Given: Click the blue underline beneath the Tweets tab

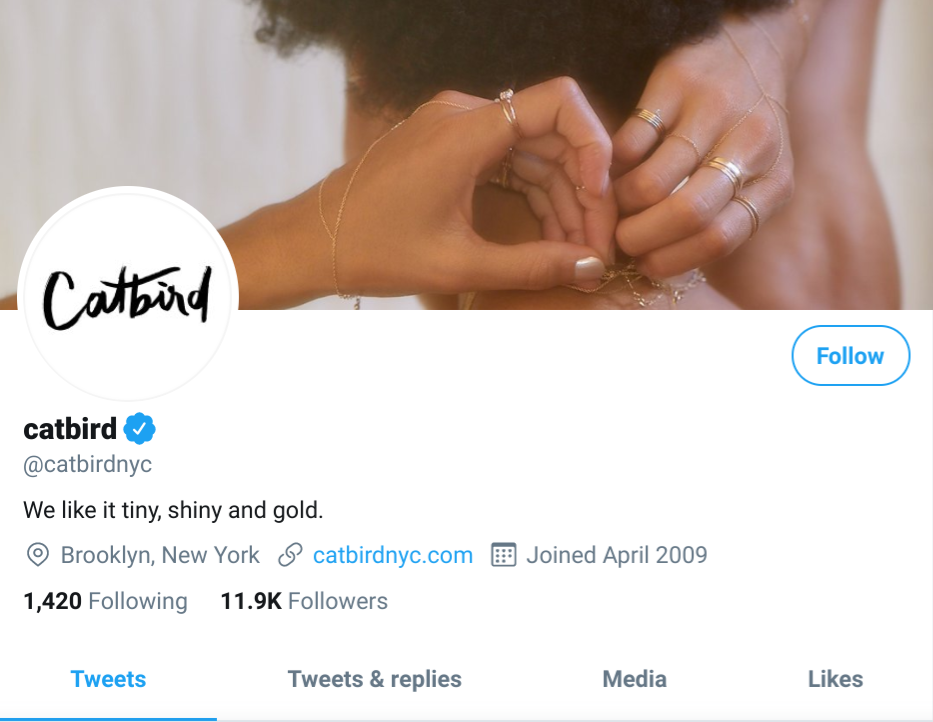Looking at the screenshot, I should [x=108, y=718].
